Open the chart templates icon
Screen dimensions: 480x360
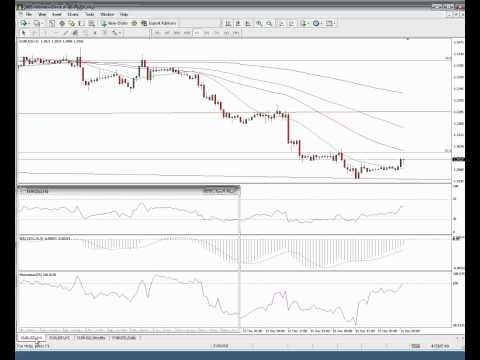coord(329,23)
